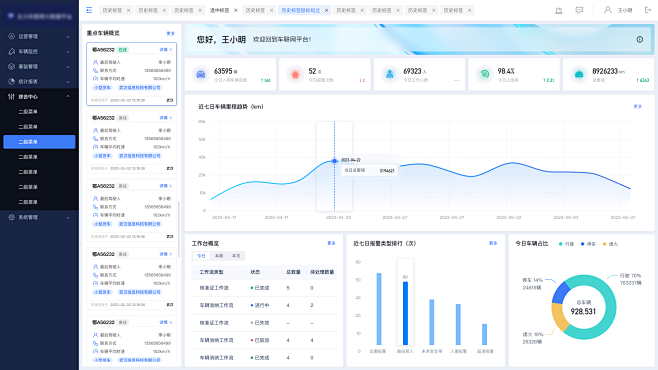658x370 pixels.
Task: Expand the 统计报表 menu chevron
Action: 68,81
